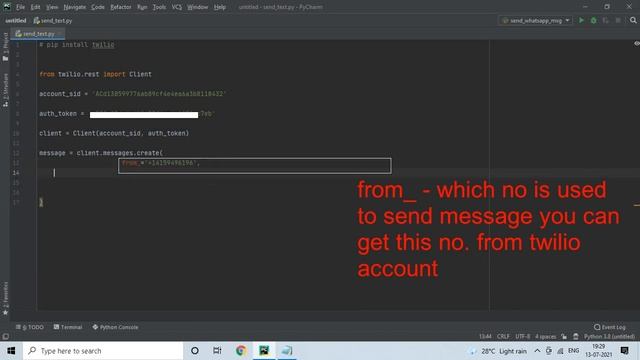640x360 pixels.
Task: Open the Windows notification center
Action: 624,351
